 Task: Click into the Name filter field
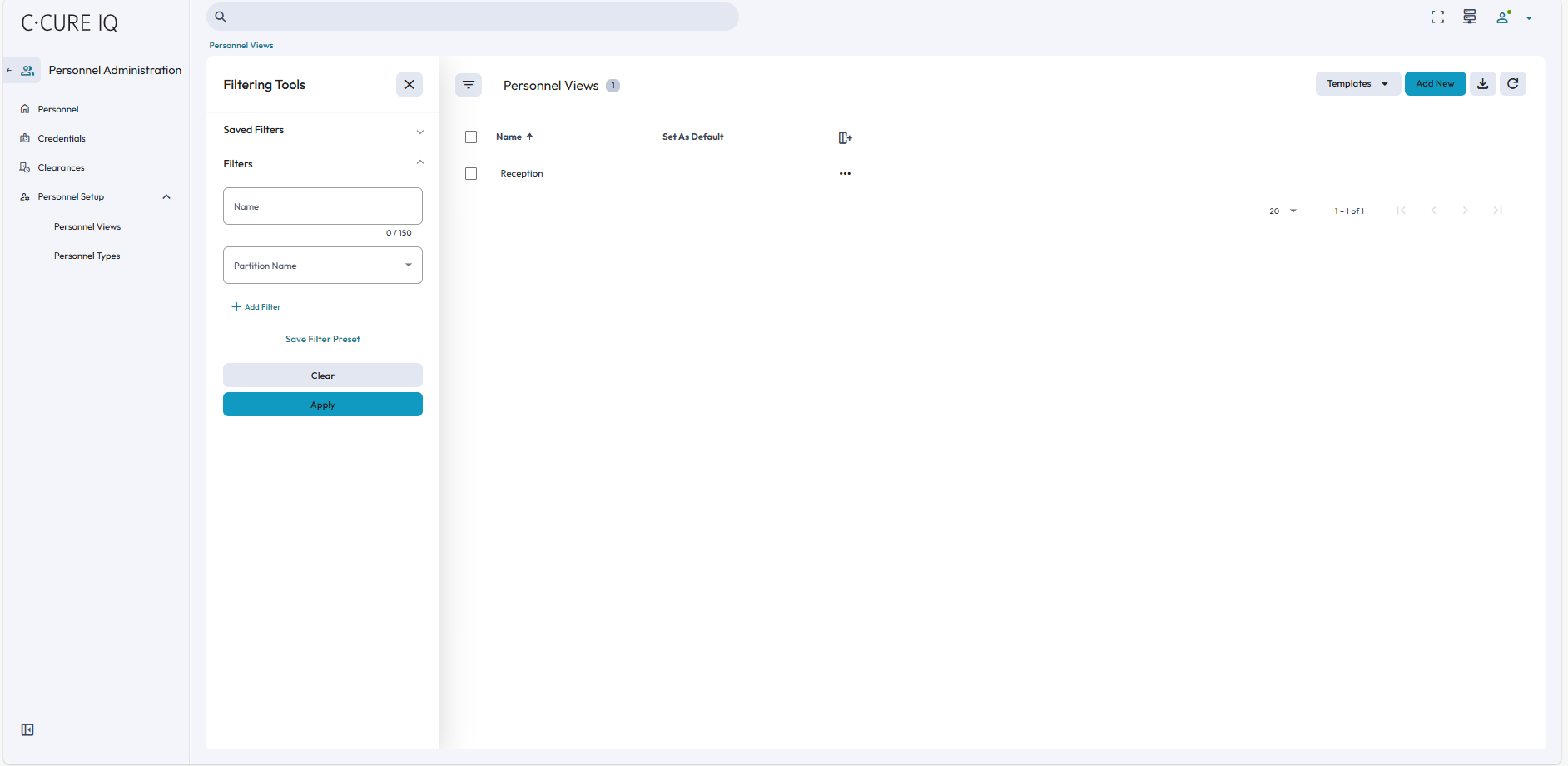[322, 206]
